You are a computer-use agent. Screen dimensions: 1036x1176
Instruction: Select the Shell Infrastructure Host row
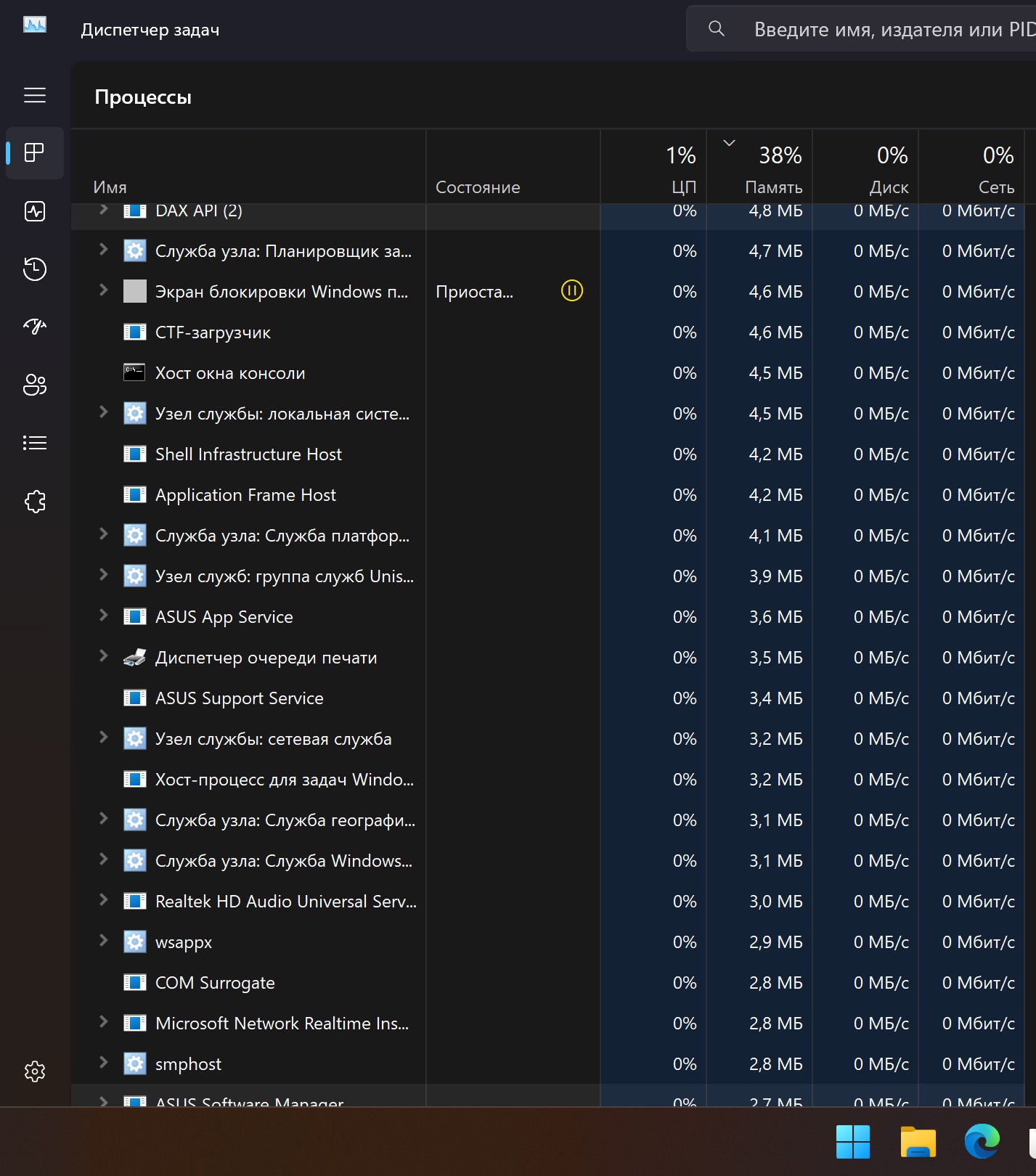(548, 454)
